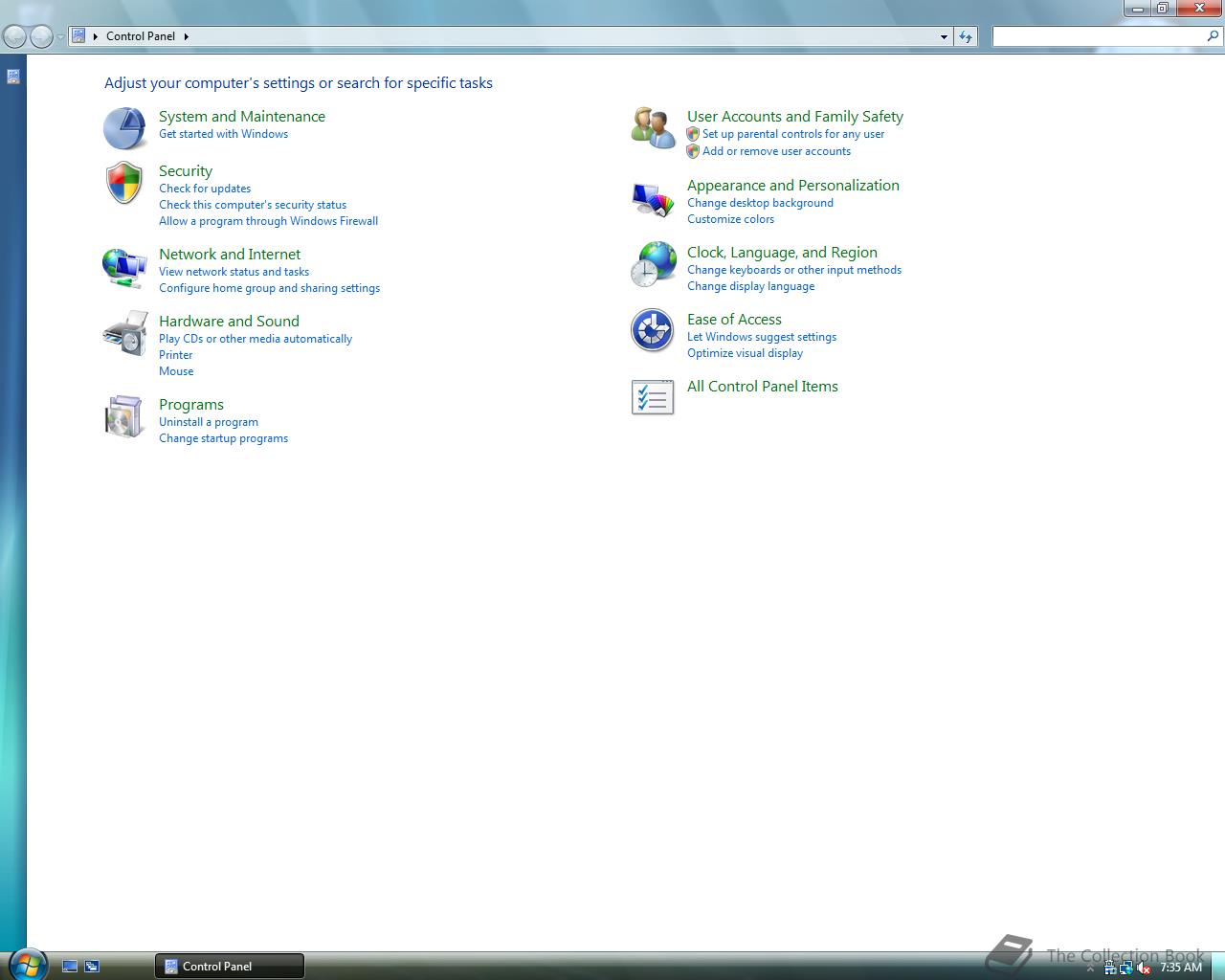Select the Control Panel taskbar button

(230, 966)
